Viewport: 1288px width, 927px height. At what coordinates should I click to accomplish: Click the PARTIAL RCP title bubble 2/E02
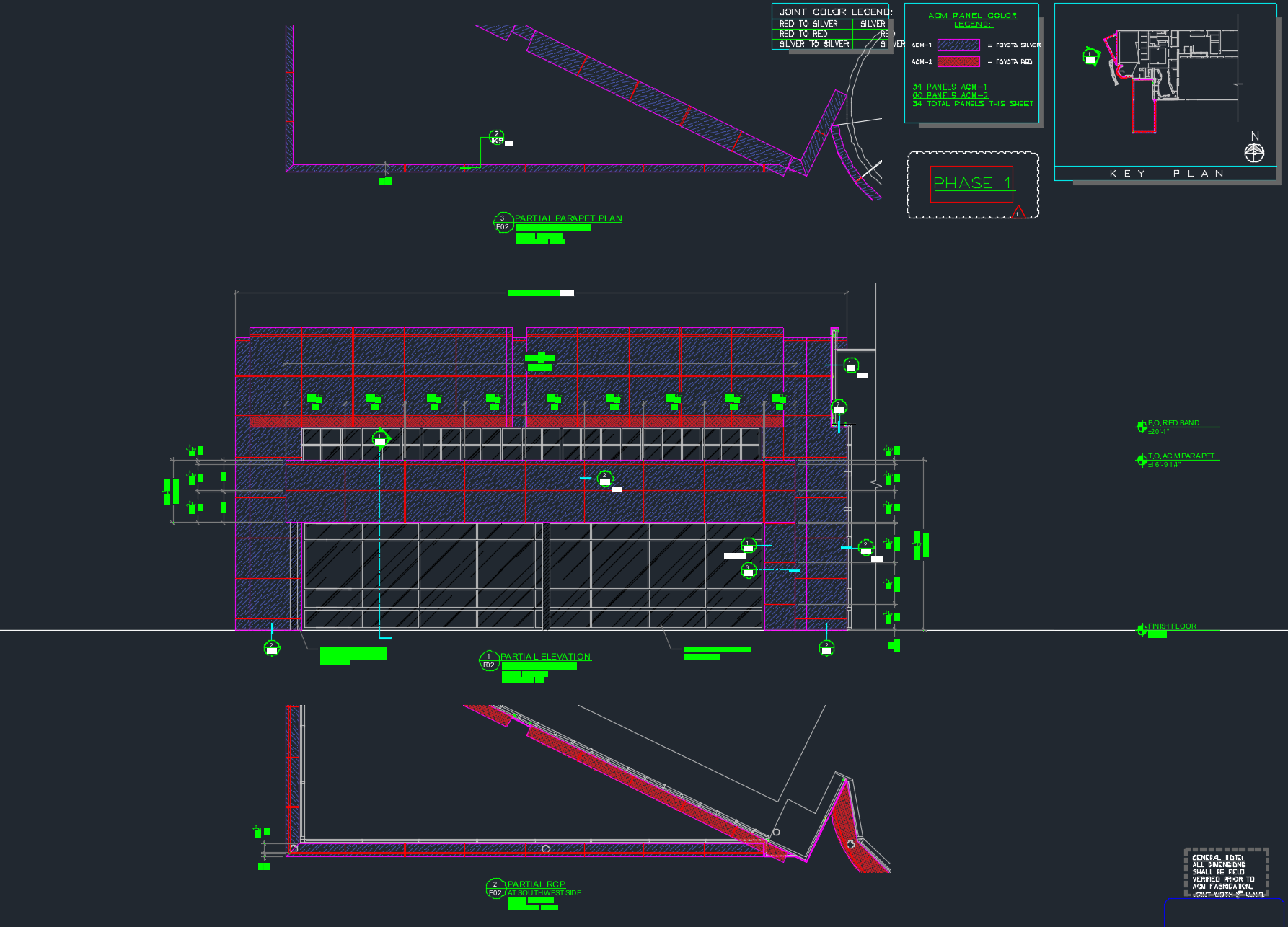[495, 888]
